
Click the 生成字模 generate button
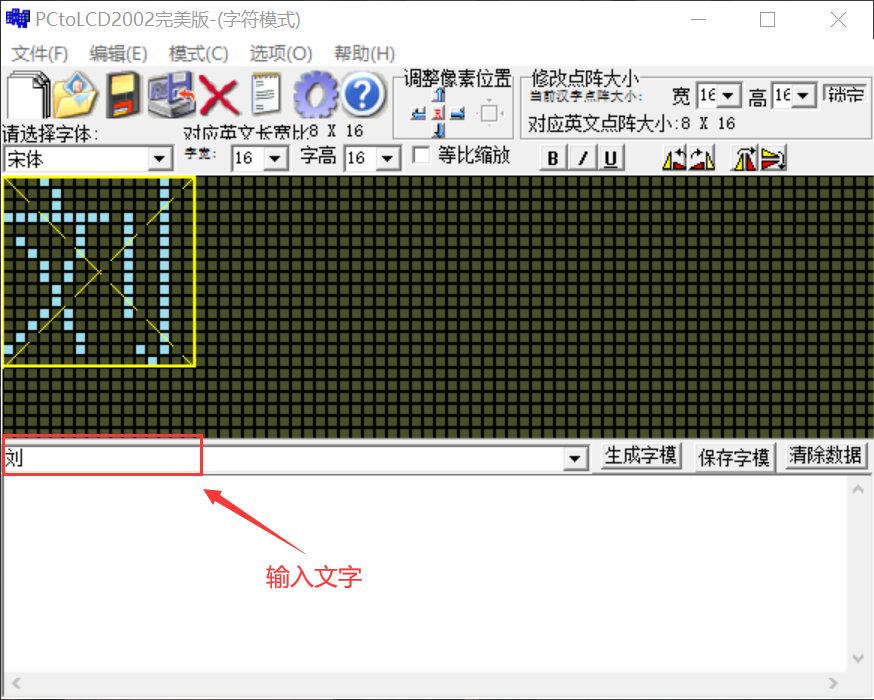[x=640, y=457]
